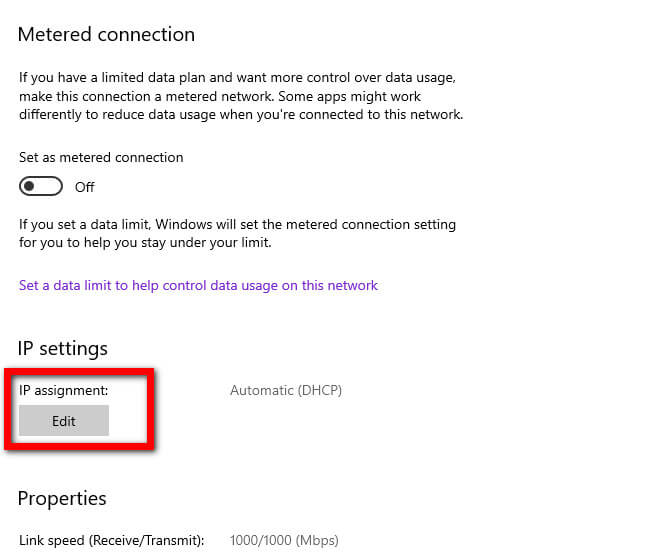This screenshot has width=663, height=557.
Task: Click the line "for you to help you stay under"
Action: [x=145, y=242]
